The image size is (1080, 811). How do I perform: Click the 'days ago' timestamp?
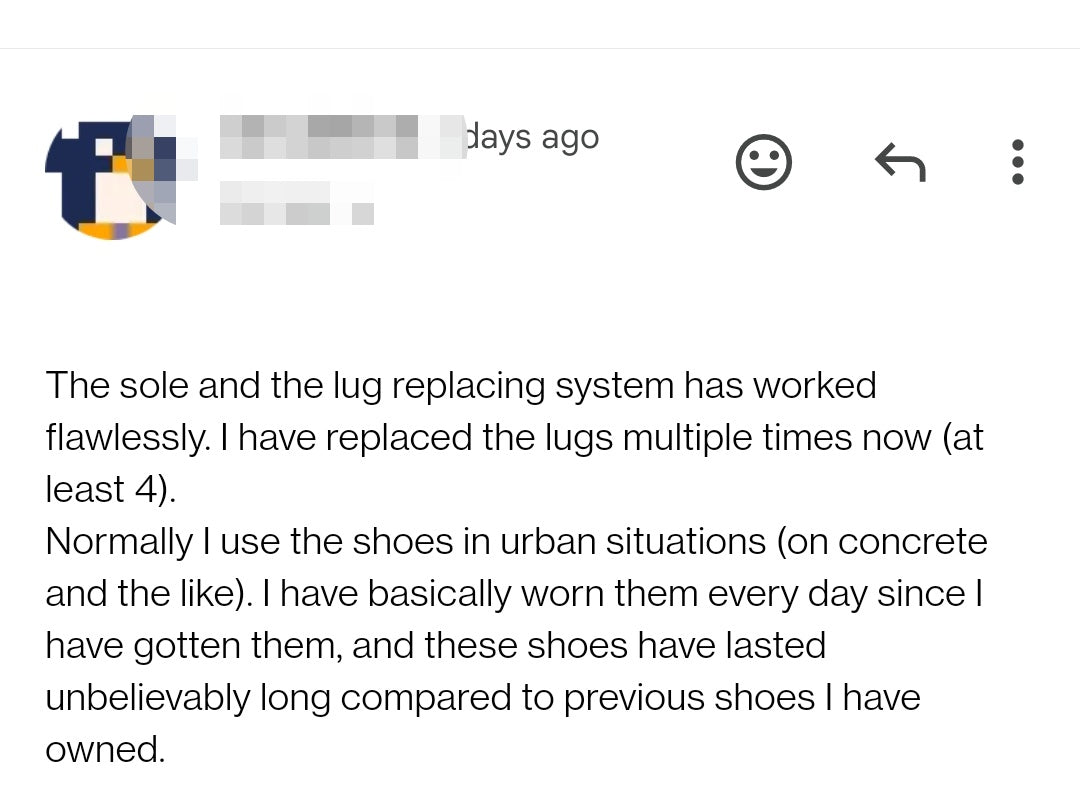click(x=533, y=138)
